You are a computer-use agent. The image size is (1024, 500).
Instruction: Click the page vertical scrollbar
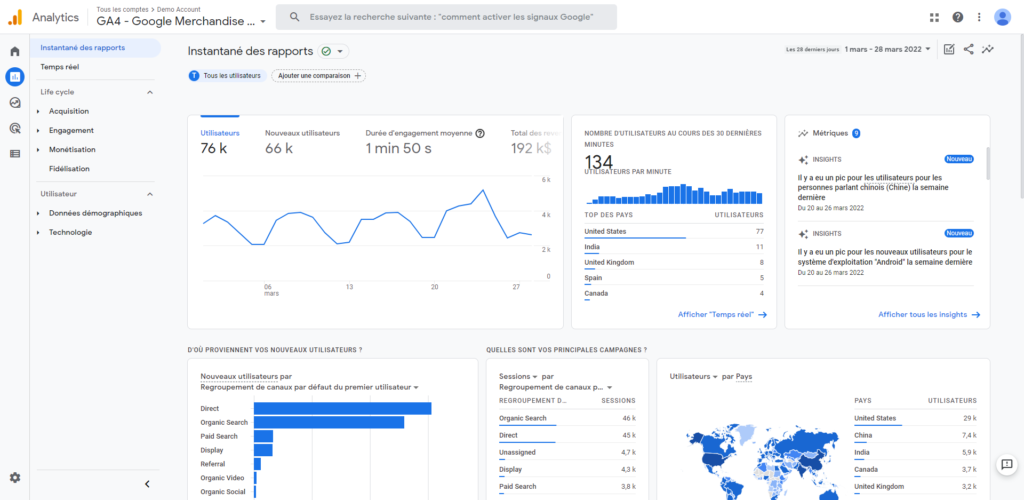click(x=1021, y=117)
